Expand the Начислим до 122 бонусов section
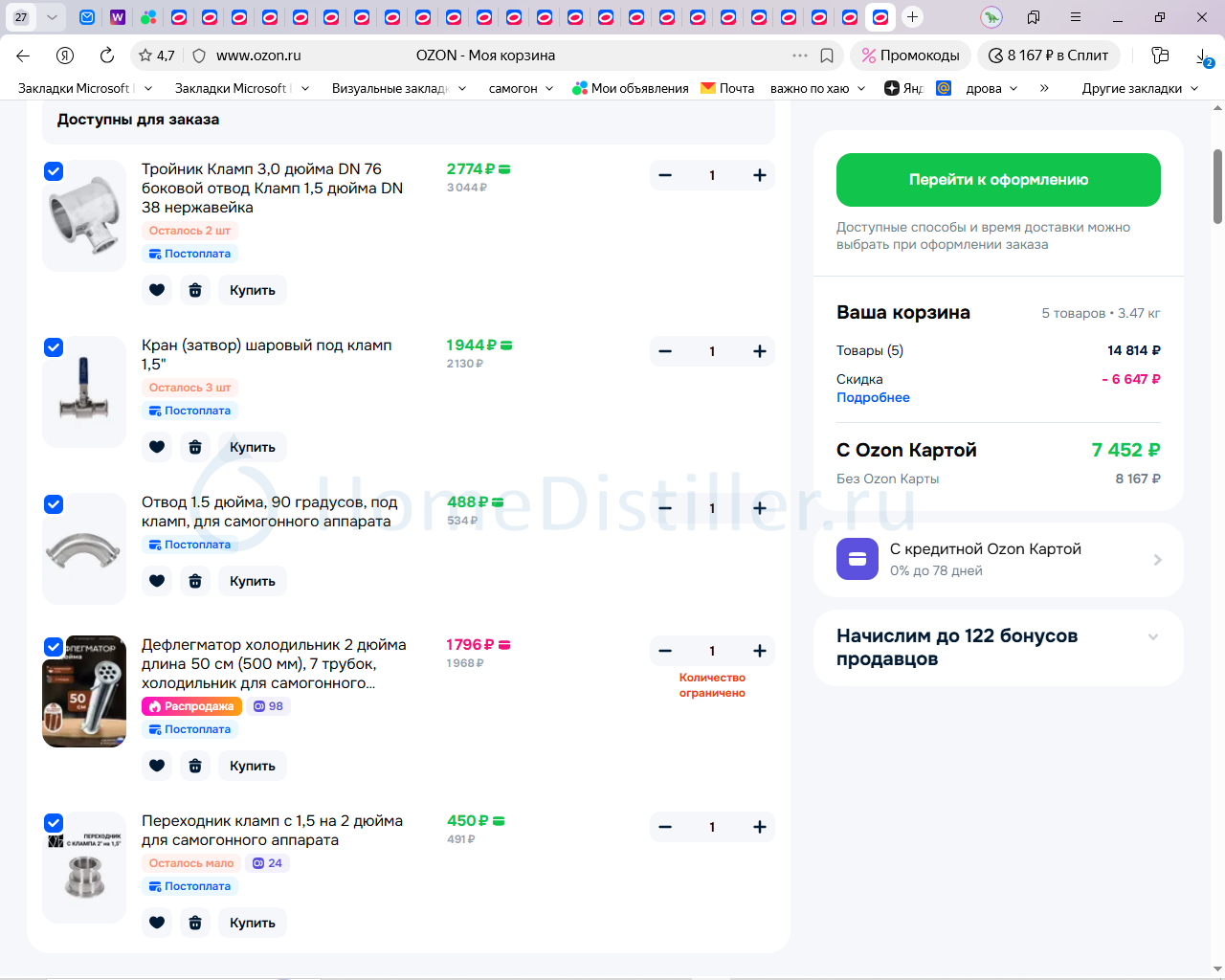This screenshot has width=1225, height=980. coord(1152,637)
